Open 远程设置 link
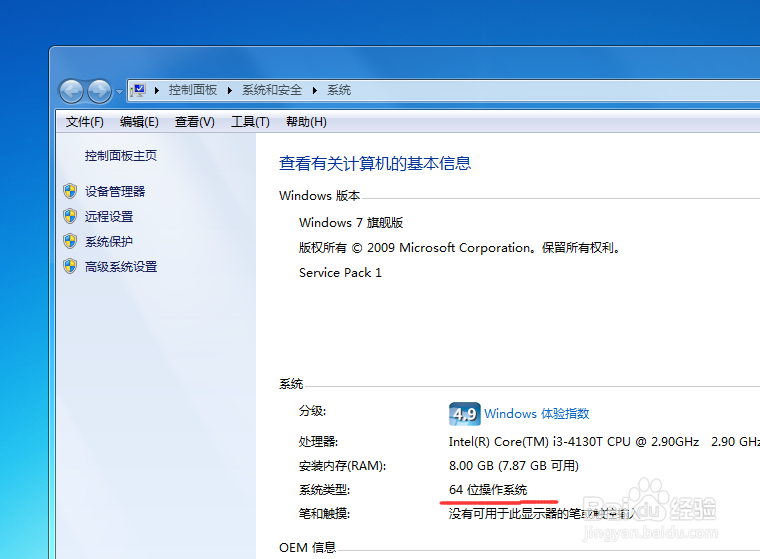Viewport: 760px width, 559px height. coord(109,217)
